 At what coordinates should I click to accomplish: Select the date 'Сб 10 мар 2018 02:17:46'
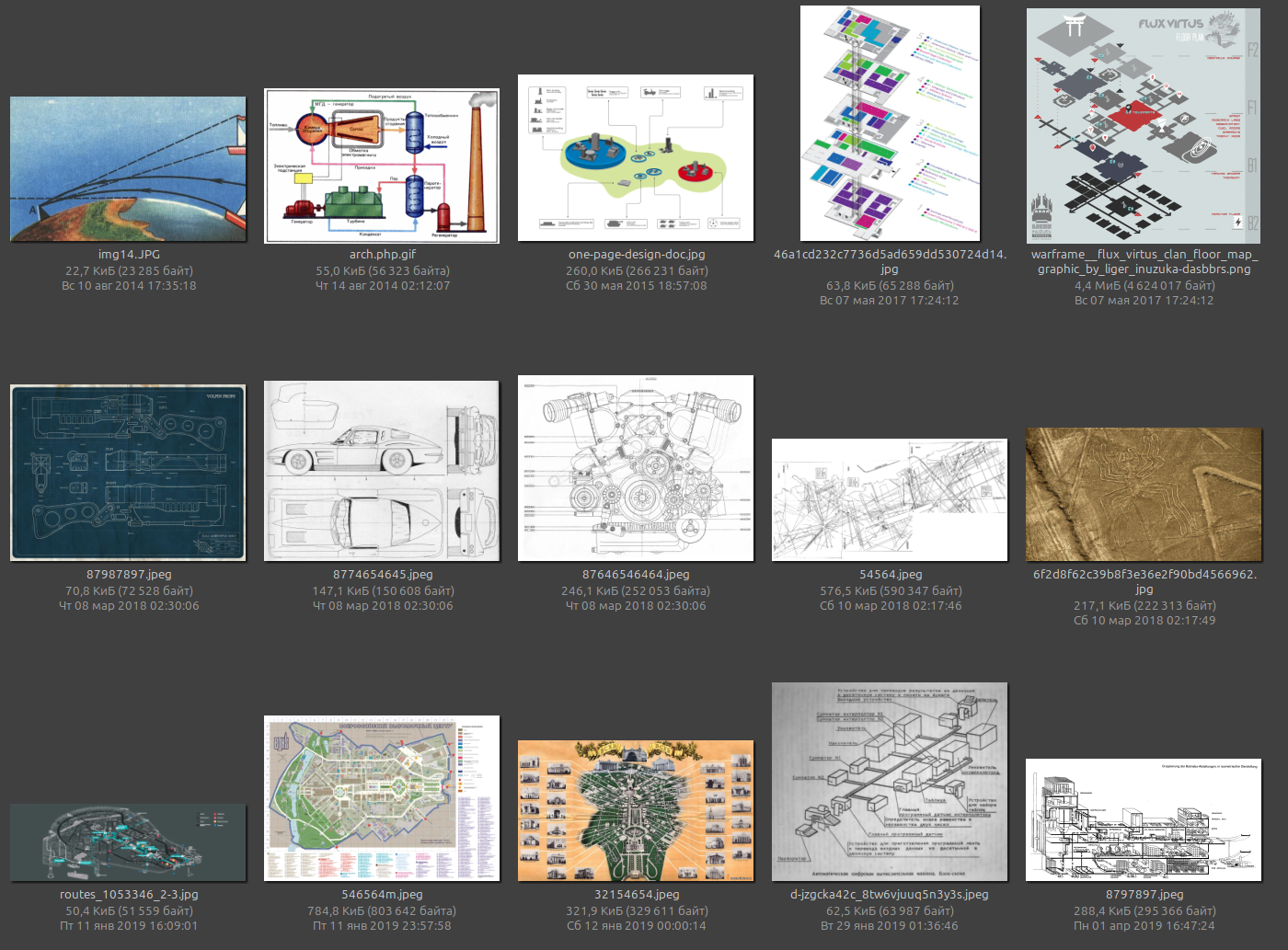[891, 606]
